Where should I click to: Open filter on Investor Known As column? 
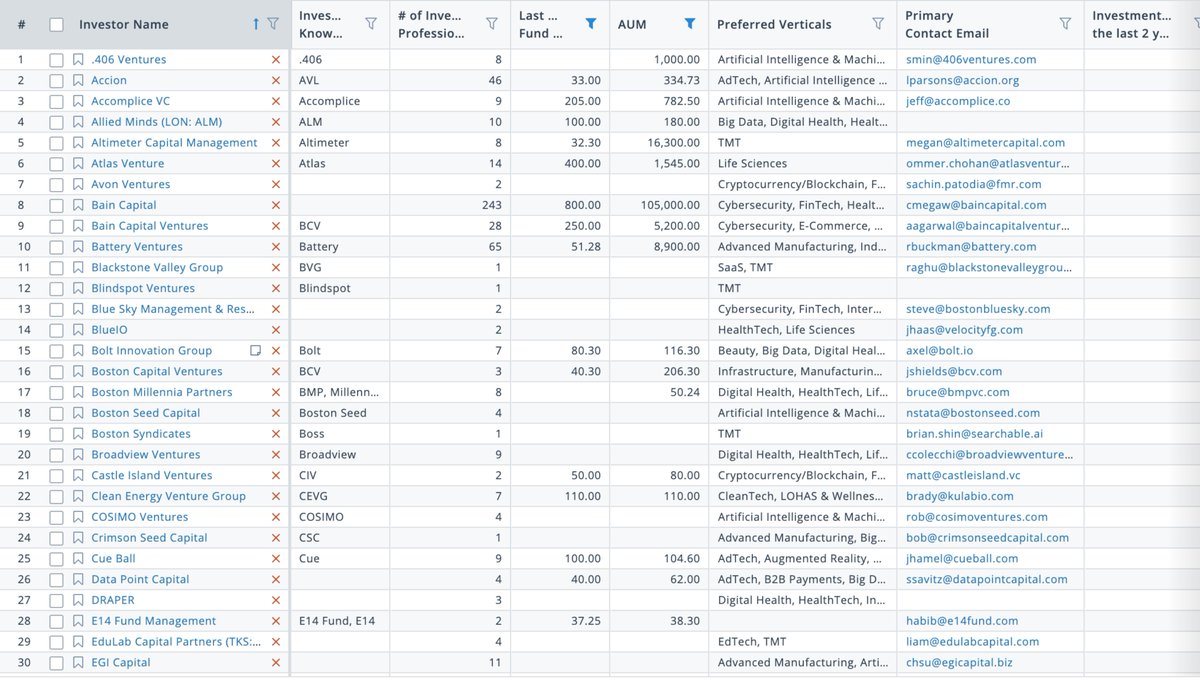point(371,24)
